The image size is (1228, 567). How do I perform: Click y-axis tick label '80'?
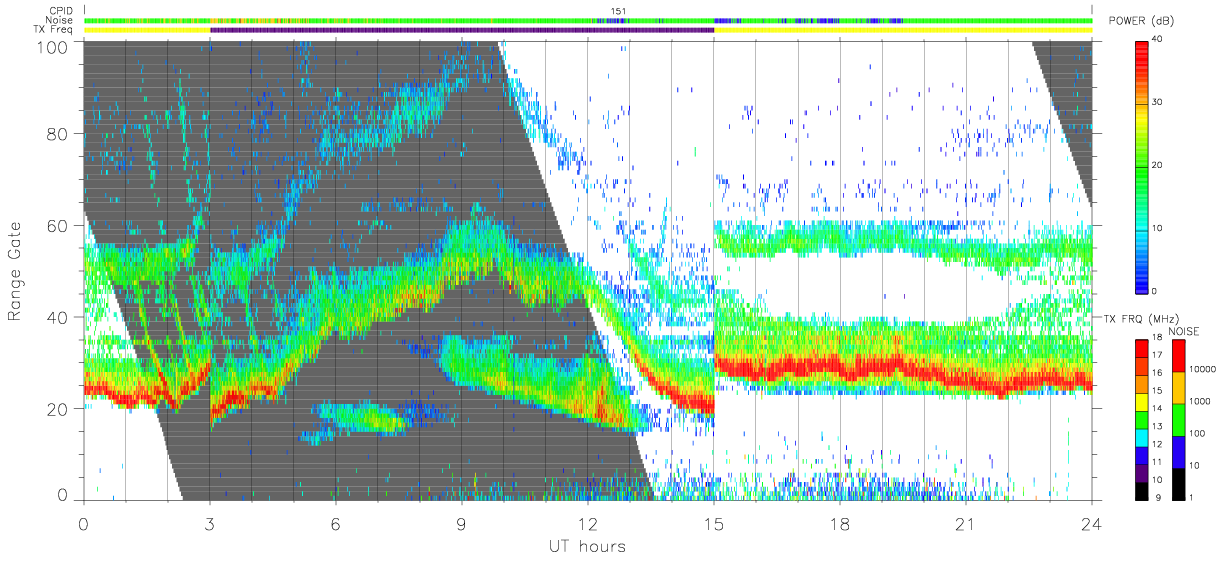56,134
